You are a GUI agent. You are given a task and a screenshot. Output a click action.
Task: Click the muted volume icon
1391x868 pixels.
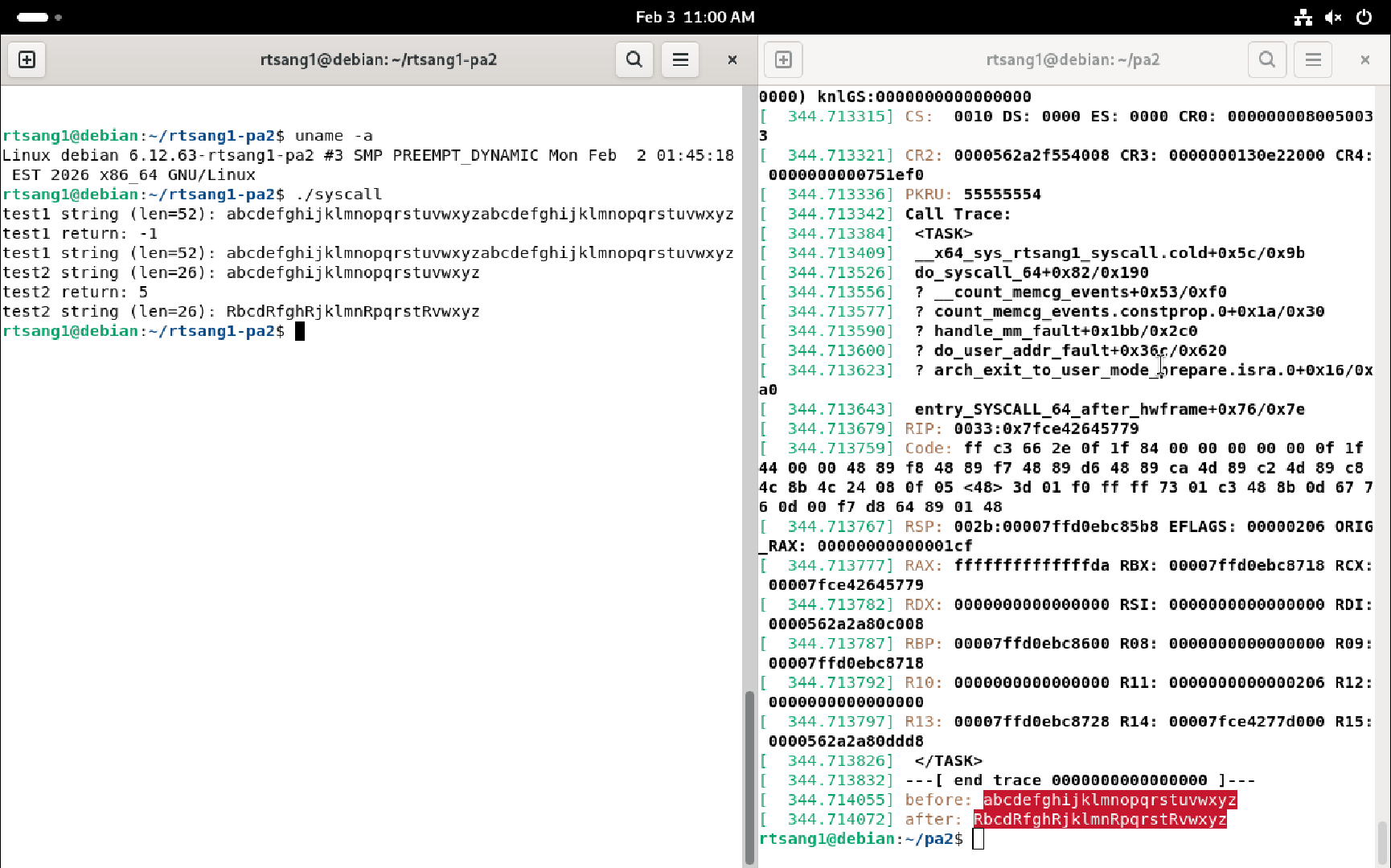1333,17
